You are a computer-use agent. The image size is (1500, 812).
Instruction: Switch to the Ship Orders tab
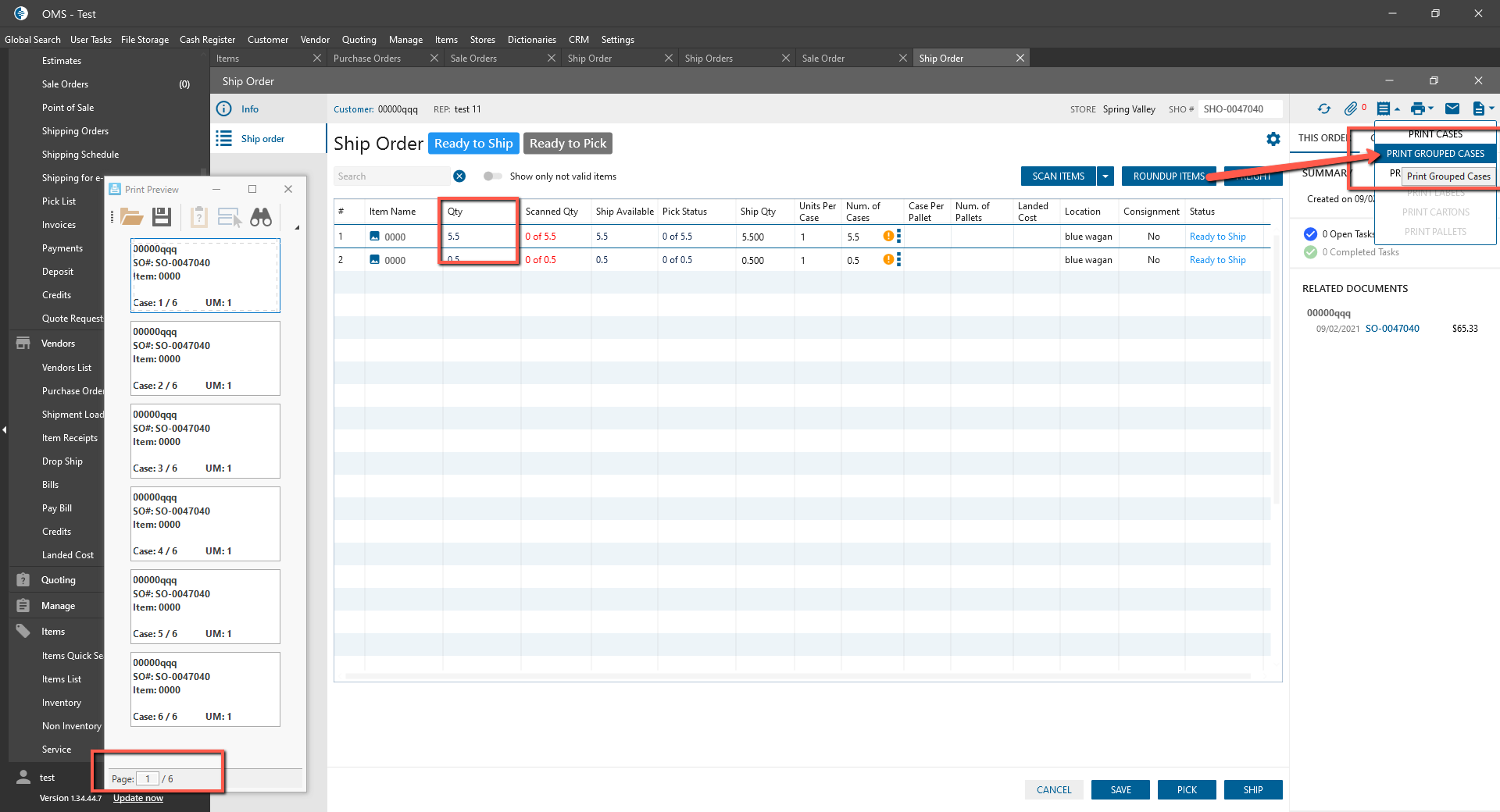(x=737, y=59)
